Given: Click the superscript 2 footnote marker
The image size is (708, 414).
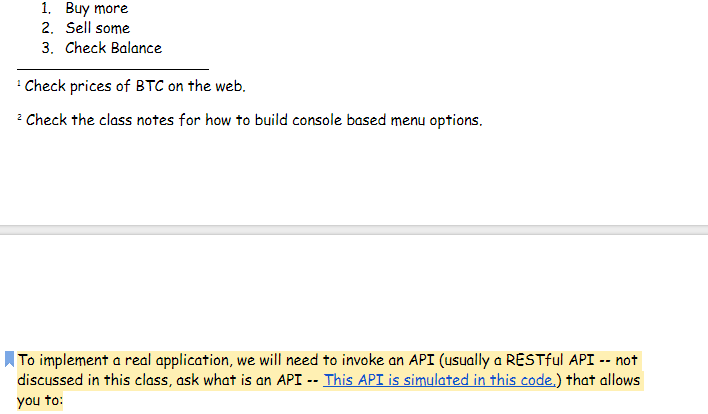Looking at the screenshot, I should [x=19, y=117].
